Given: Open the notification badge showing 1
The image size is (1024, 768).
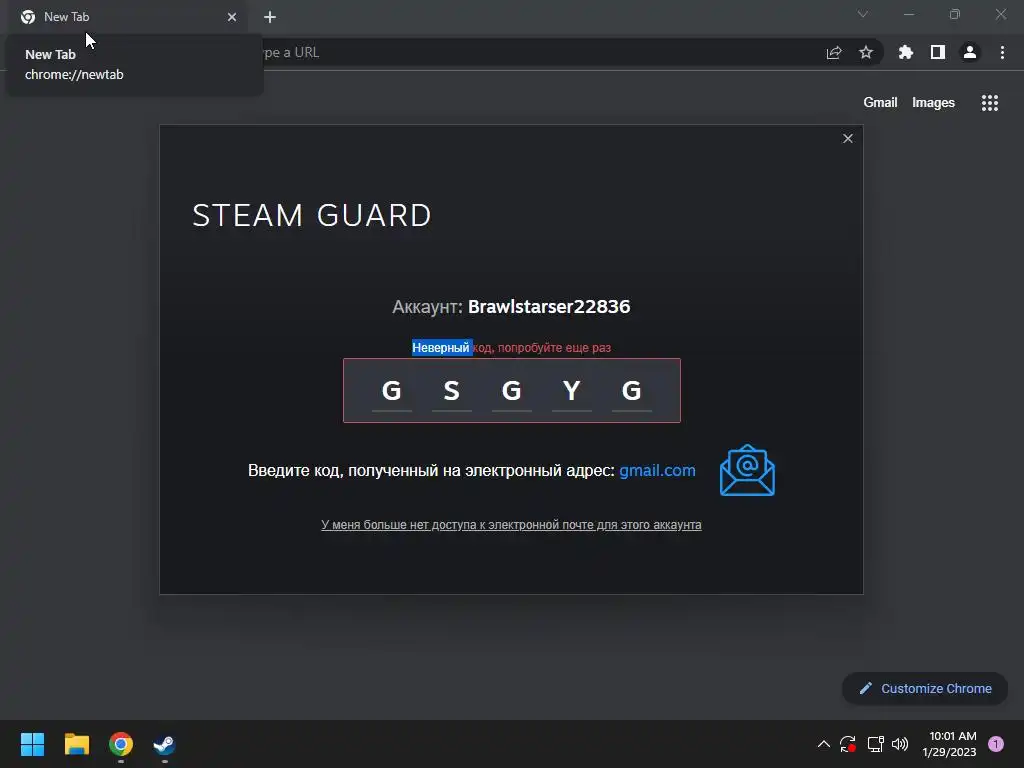Looking at the screenshot, I should pos(996,744).
